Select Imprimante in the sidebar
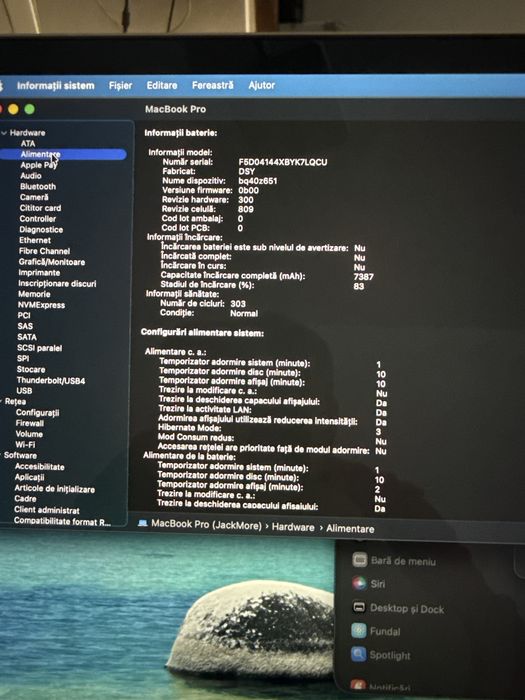 (x=39, y=273)
